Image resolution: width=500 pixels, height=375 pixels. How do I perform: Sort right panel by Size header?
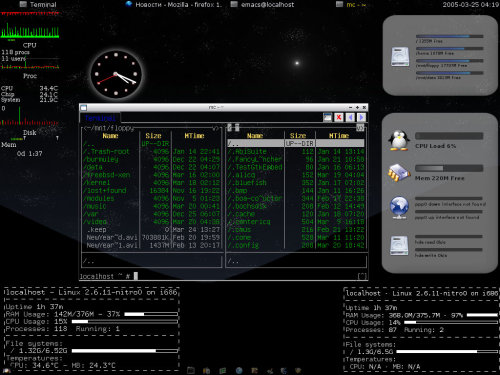point(298,136)
